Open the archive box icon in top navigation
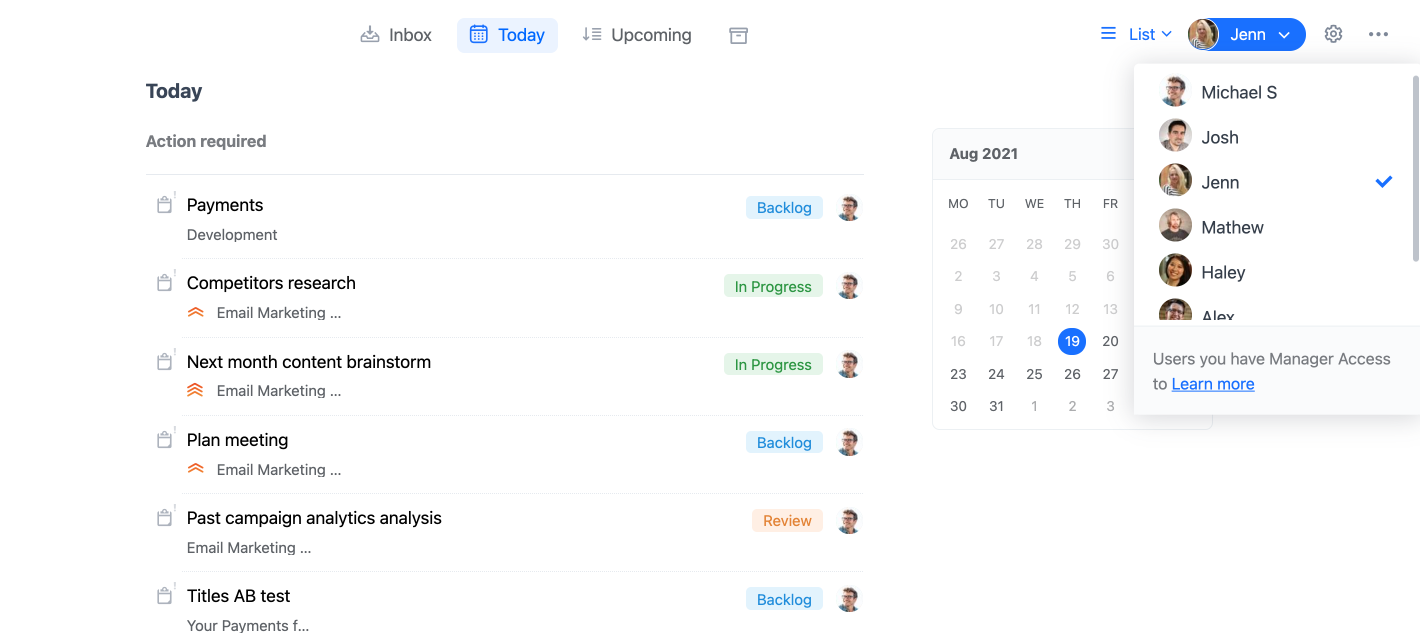Screen dimensions: 1420x640 [x=738, y=35]
